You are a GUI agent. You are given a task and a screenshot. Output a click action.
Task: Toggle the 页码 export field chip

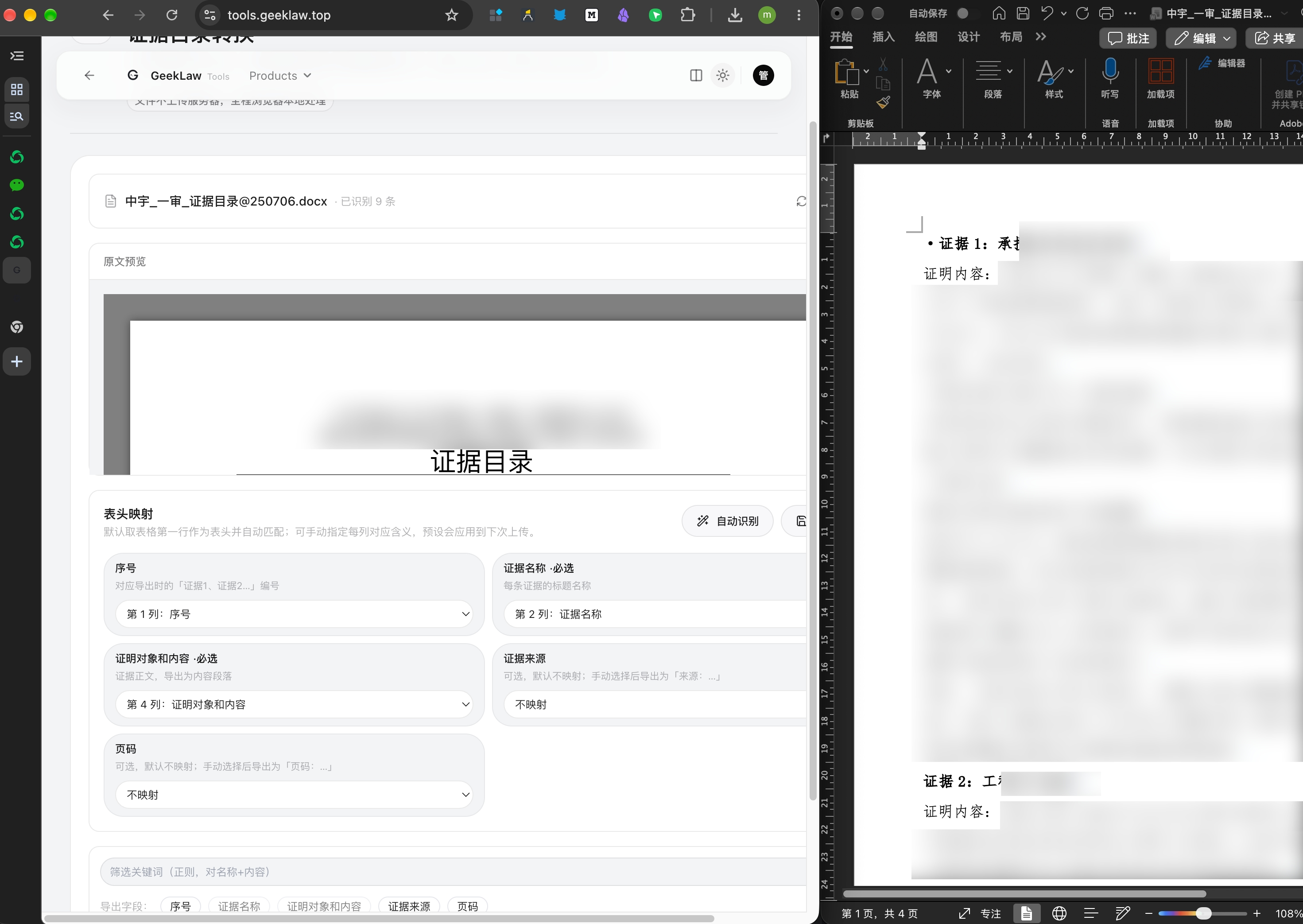(468, 906)
